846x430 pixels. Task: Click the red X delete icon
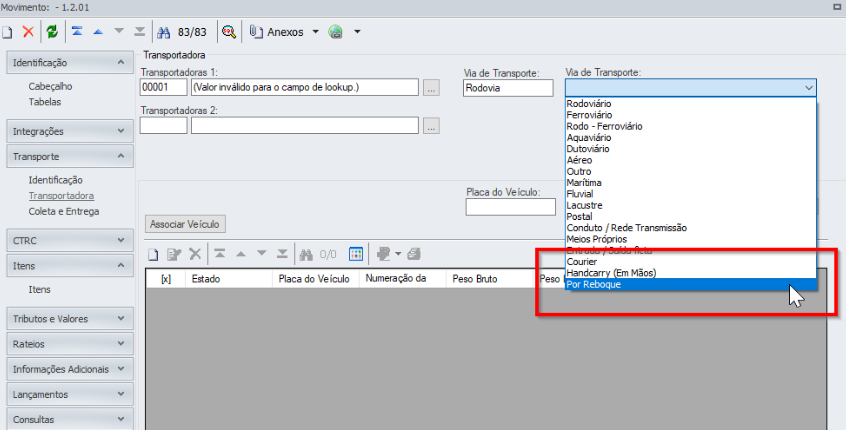pyautogui.click(x=28, y=32)
